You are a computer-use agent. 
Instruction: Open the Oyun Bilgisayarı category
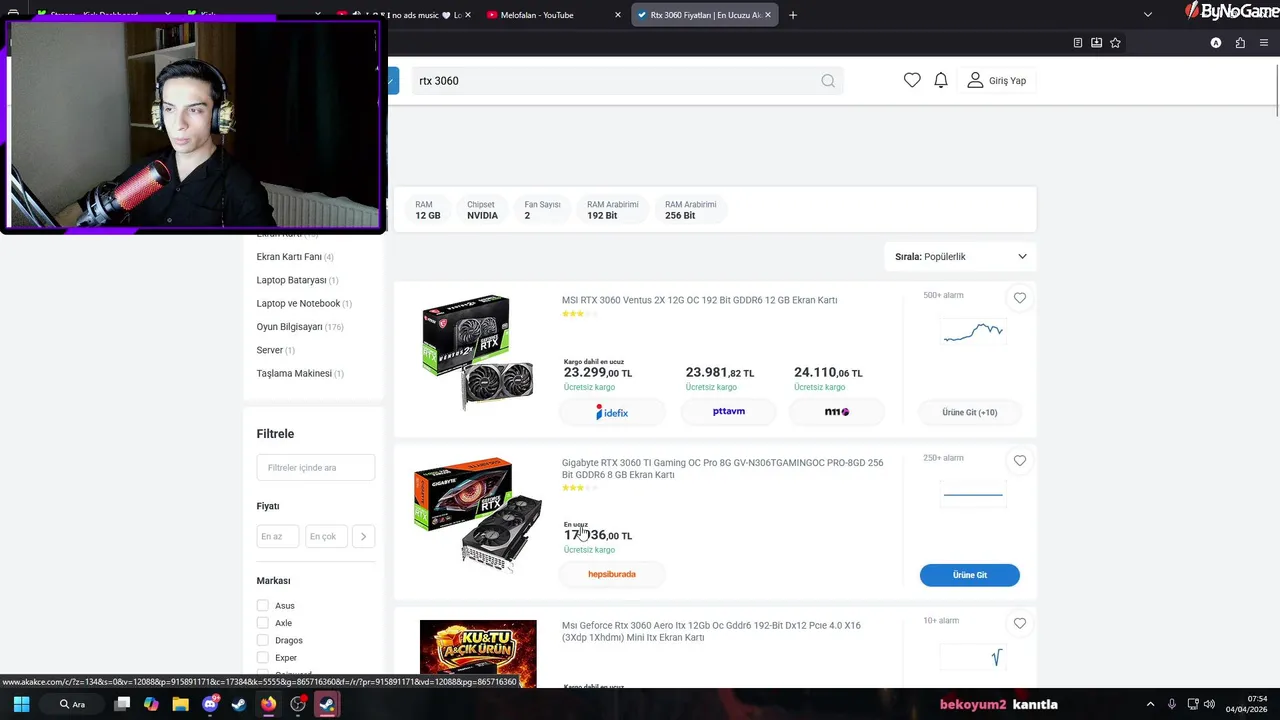click(300, 327)
